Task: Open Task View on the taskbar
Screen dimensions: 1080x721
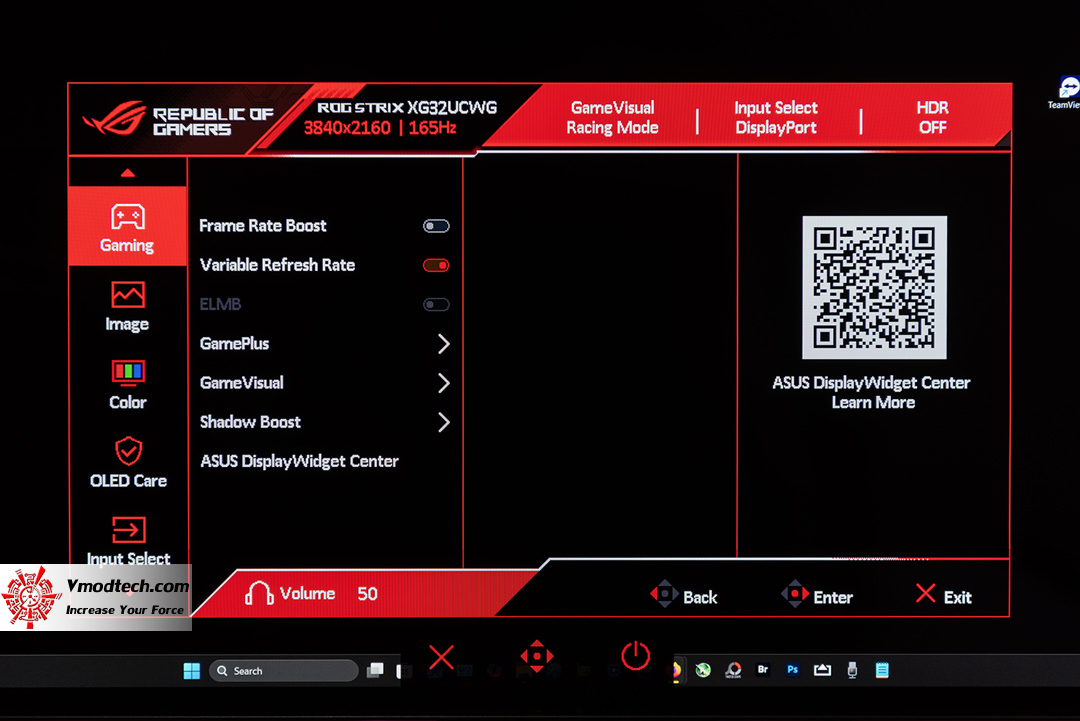Action: (375, 670)
